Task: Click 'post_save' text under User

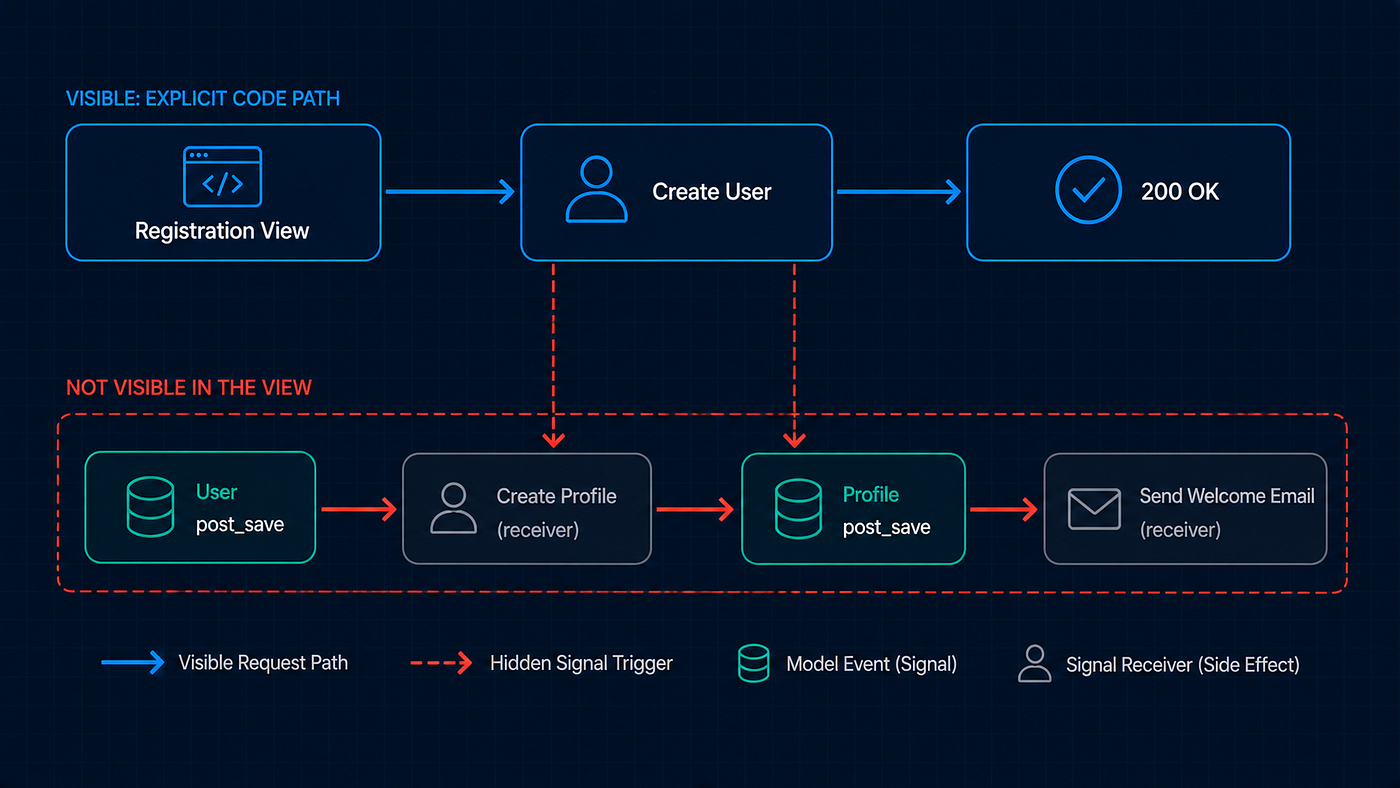Action: 240,525
